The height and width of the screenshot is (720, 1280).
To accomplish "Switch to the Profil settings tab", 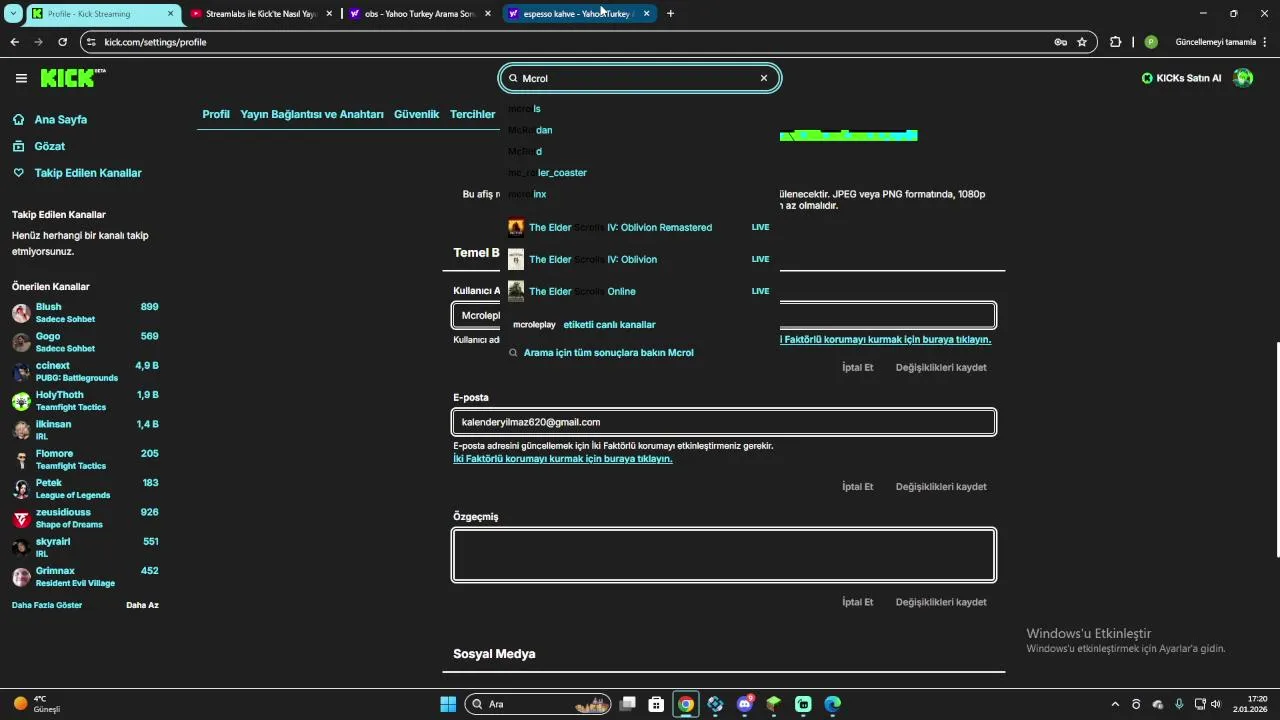I will tap(216, 114).
